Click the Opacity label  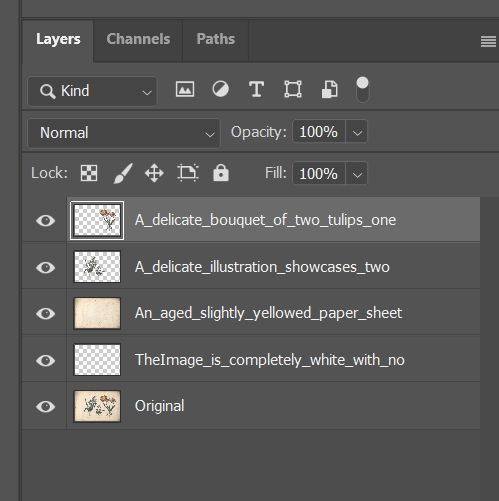tap(258, 132)
